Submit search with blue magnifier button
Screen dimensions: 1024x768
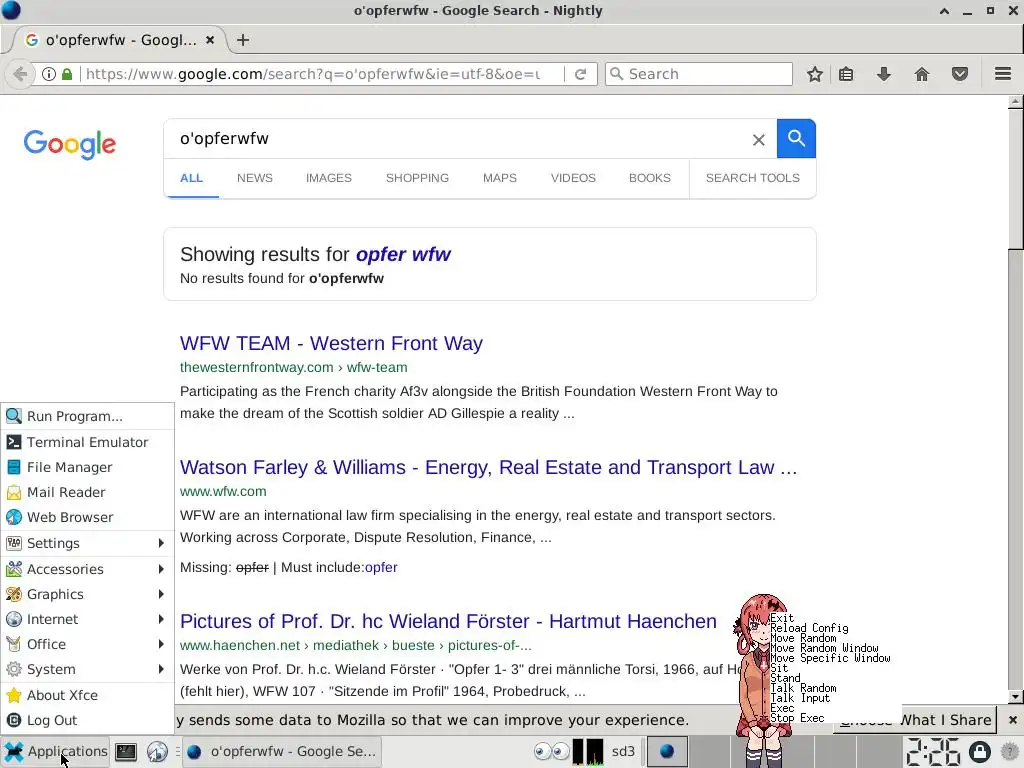coord(796,138)
